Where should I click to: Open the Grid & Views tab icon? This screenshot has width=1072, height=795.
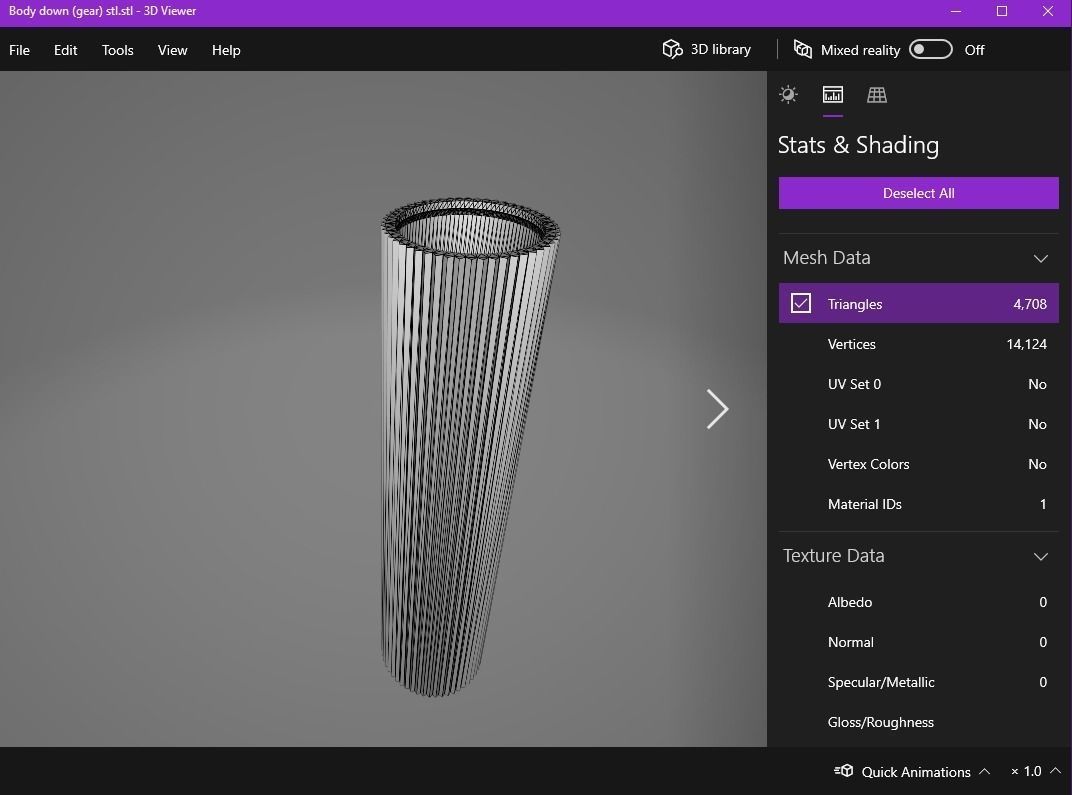pos(876,94)
